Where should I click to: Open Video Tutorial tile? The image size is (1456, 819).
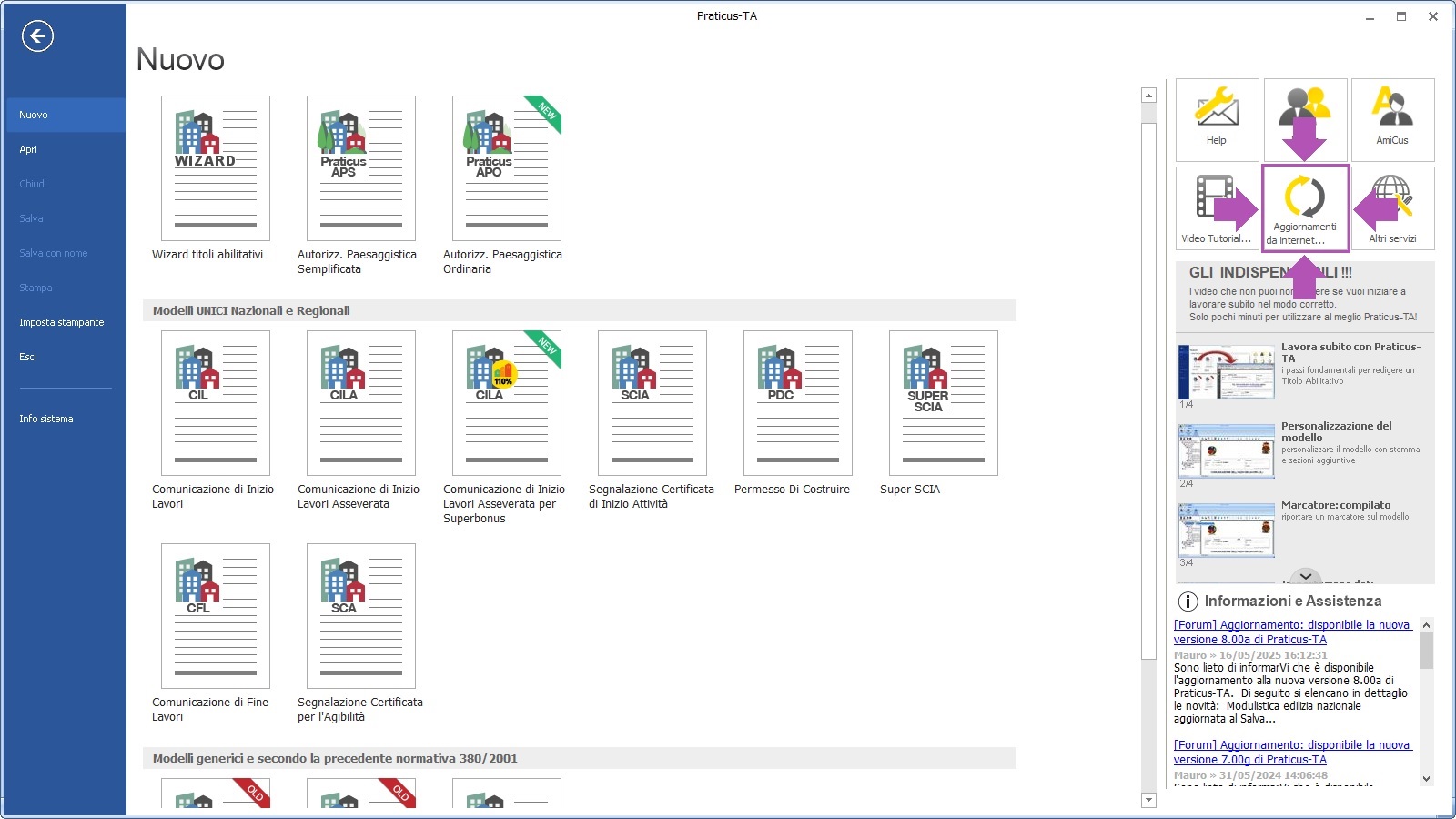point(1218,207)
